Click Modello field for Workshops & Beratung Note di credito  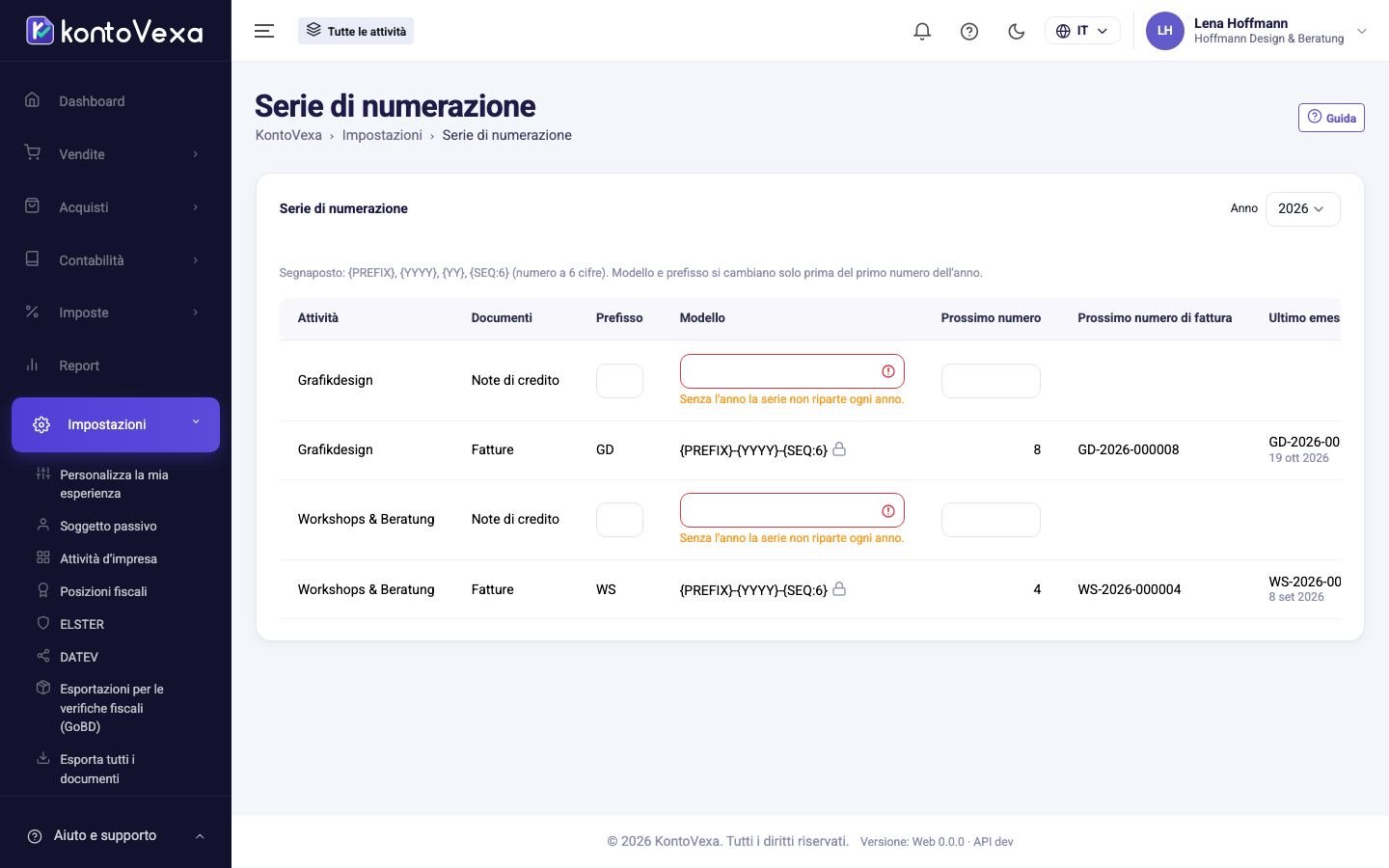coord(792,510)
